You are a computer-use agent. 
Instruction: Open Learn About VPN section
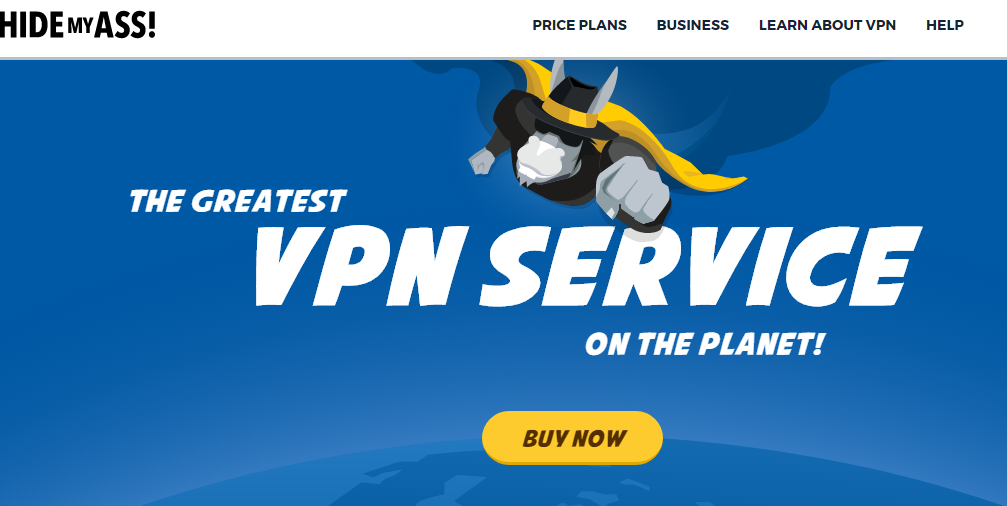[x=827, y=25]
